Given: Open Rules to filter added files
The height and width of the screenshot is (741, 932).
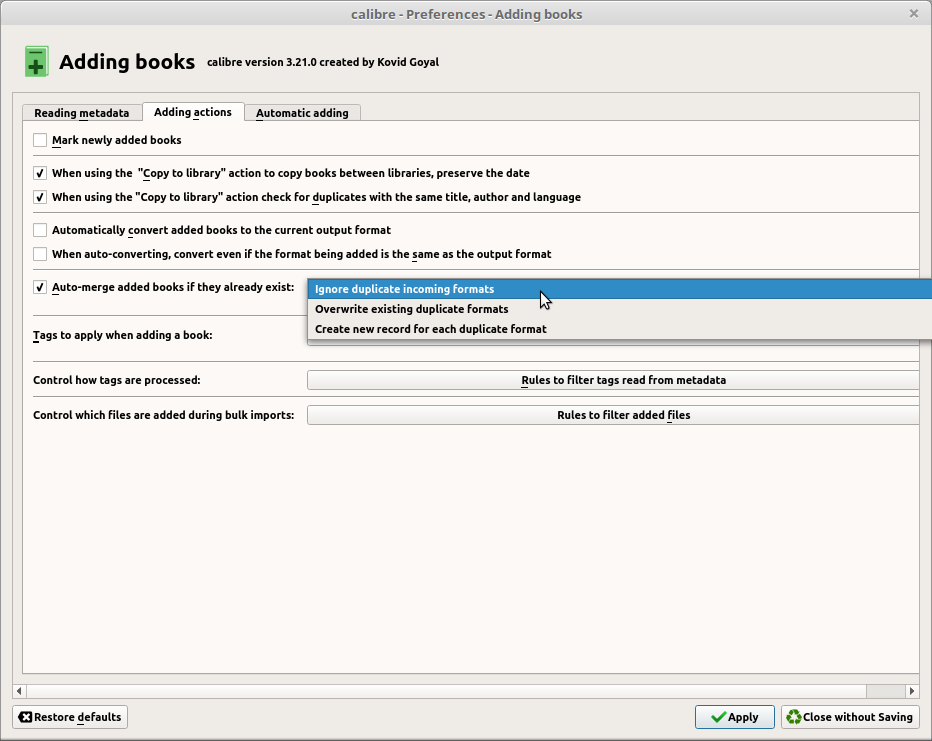Looking at the screenshot, I should [x=613, y=415].
